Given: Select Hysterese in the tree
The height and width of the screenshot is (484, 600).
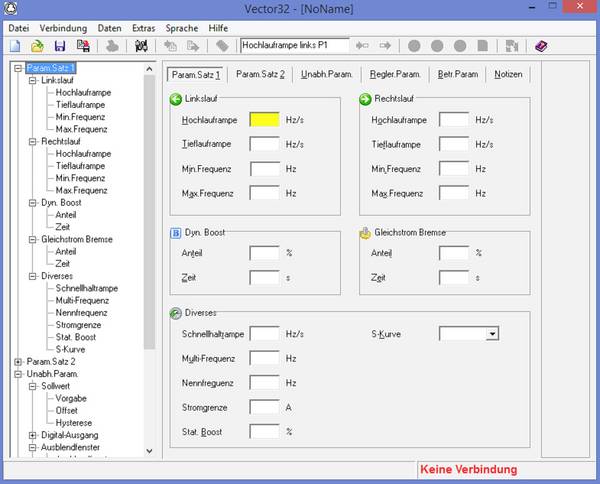Looking at the screenshot, I should coord(74,423).
